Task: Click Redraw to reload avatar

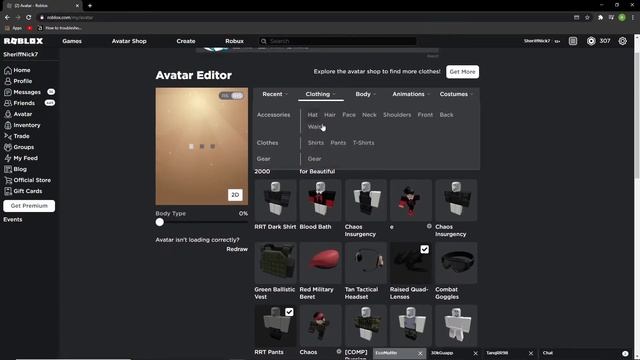Action: pos(237,249)
